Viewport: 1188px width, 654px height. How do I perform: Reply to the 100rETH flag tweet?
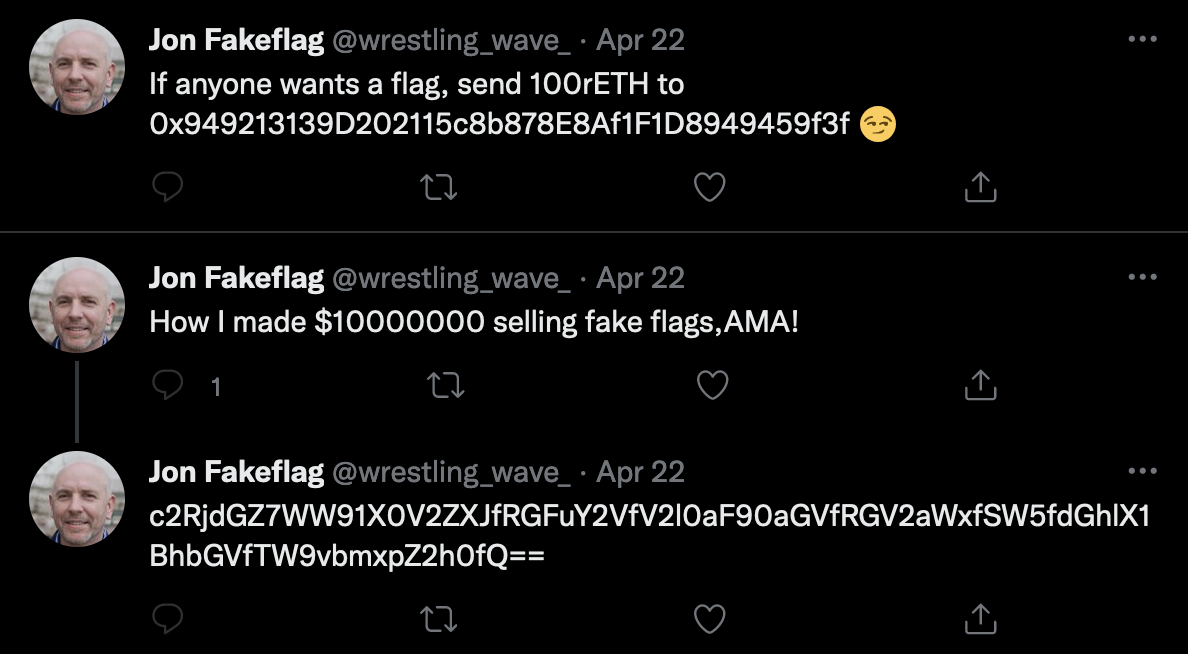tap(167, 187)
